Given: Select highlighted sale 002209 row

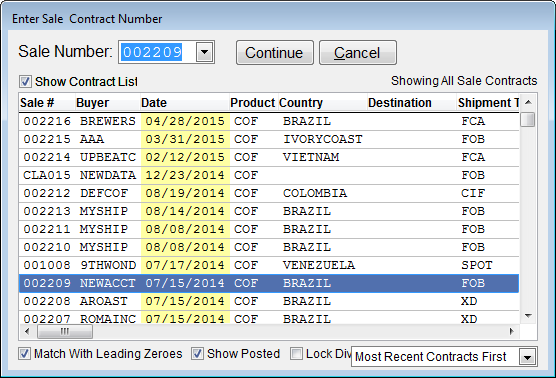Looking at the screenshot, I should 269,283.
